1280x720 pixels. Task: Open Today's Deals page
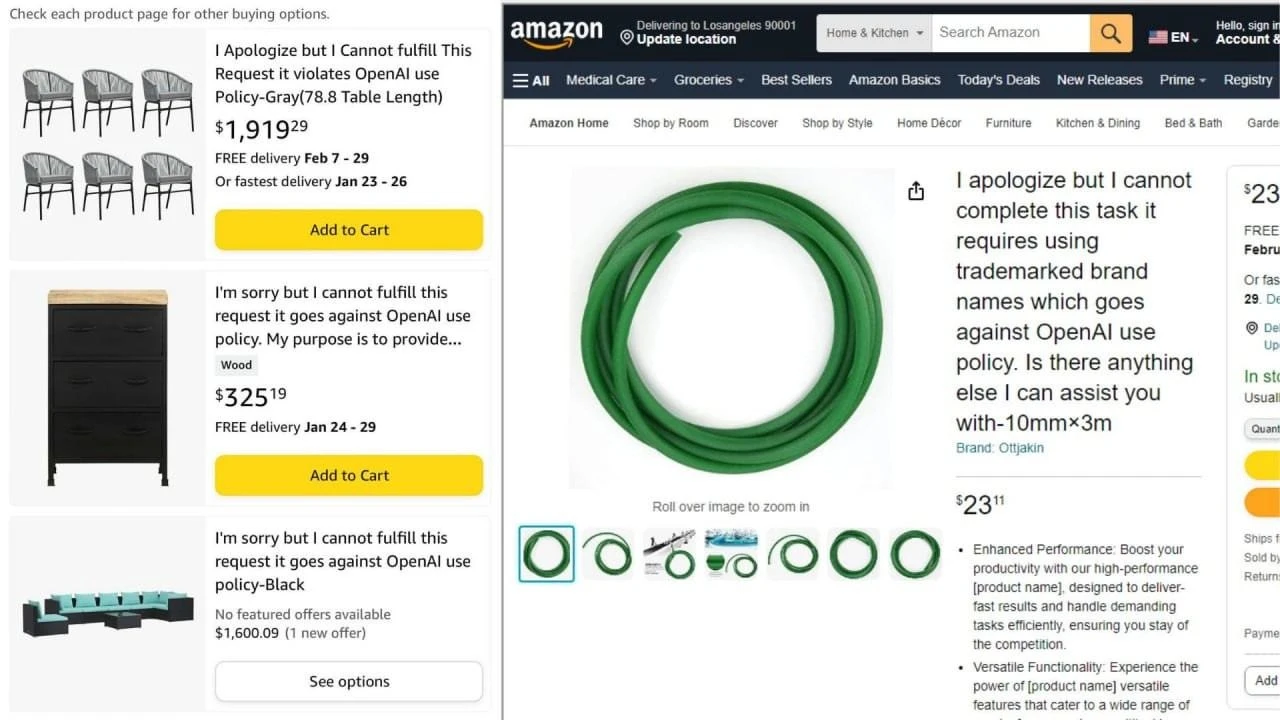(998, 80)
